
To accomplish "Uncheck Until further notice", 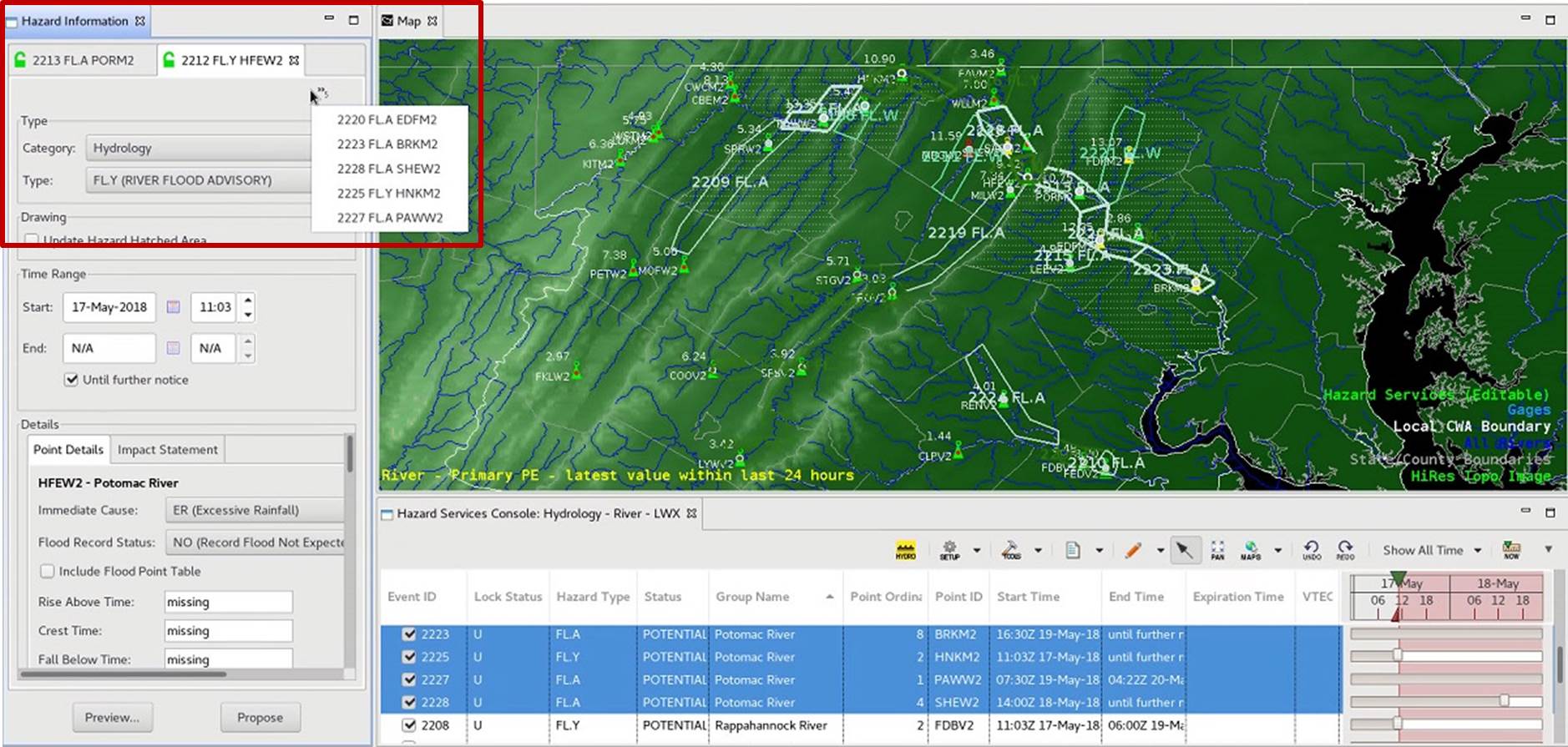I will point(72,380).
